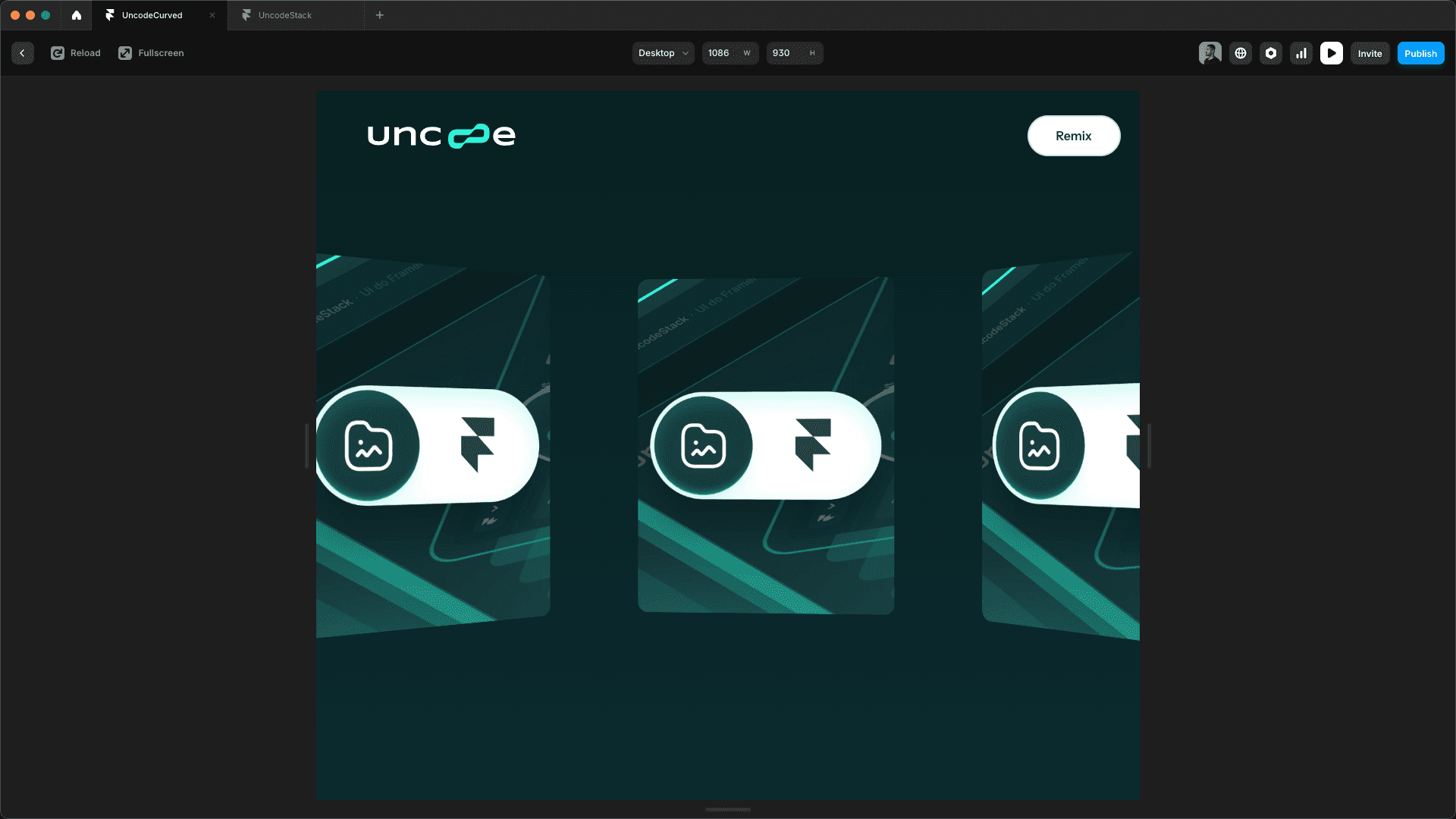1456x819 pixels.
Task: Click the Play preview button
Action: tap(1332, 53)
